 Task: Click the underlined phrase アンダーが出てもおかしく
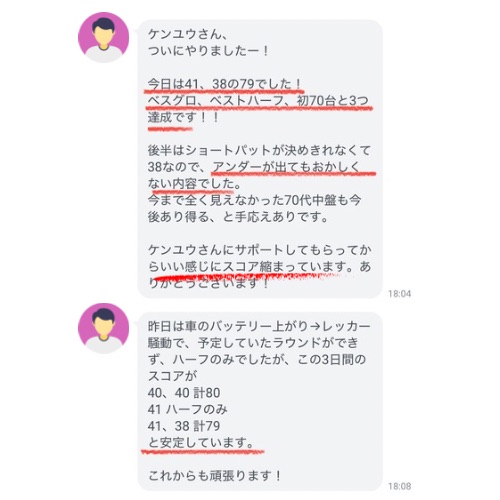(286, 167)
